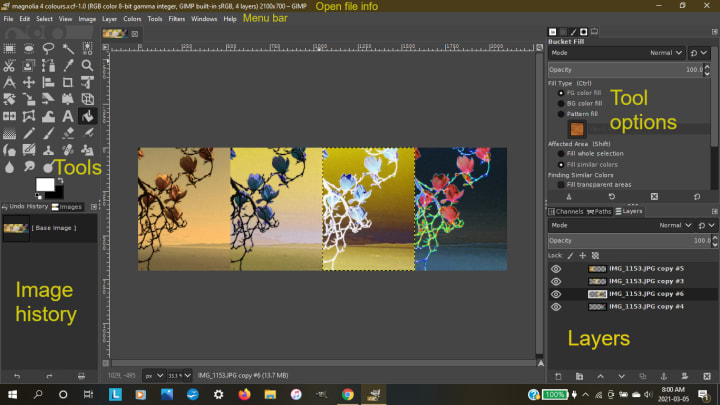This screenshot has width=720, height=405.
Task: Select the Move tool
Action: tap(28, 82)
